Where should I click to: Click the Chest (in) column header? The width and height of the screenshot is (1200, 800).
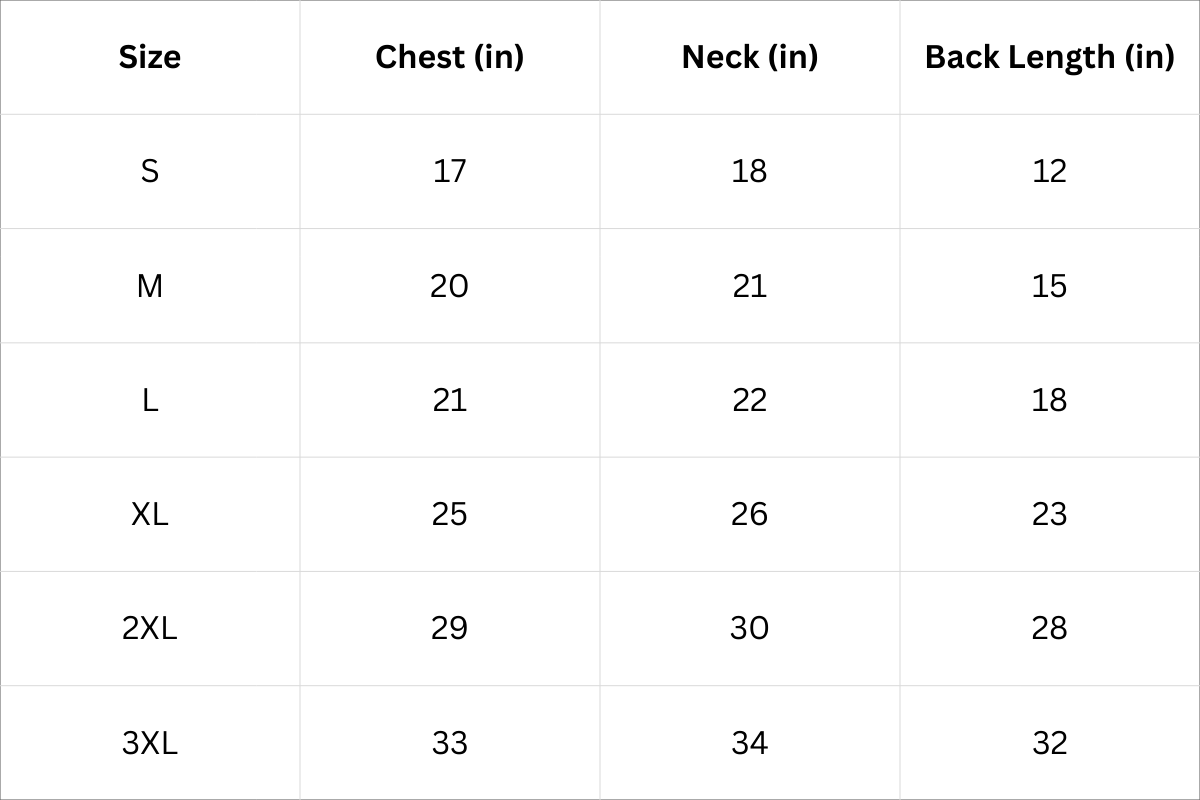pyautogui.click(x=449, y=57)
